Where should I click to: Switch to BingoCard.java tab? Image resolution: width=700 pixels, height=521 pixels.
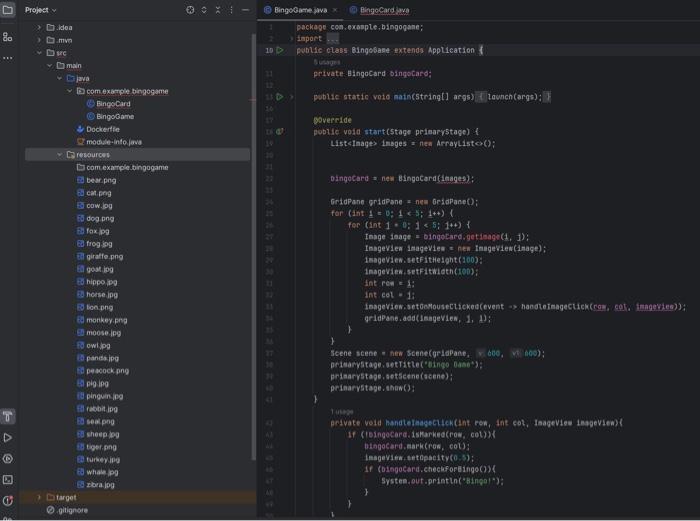pyautogui.click(x=379, y=10)
